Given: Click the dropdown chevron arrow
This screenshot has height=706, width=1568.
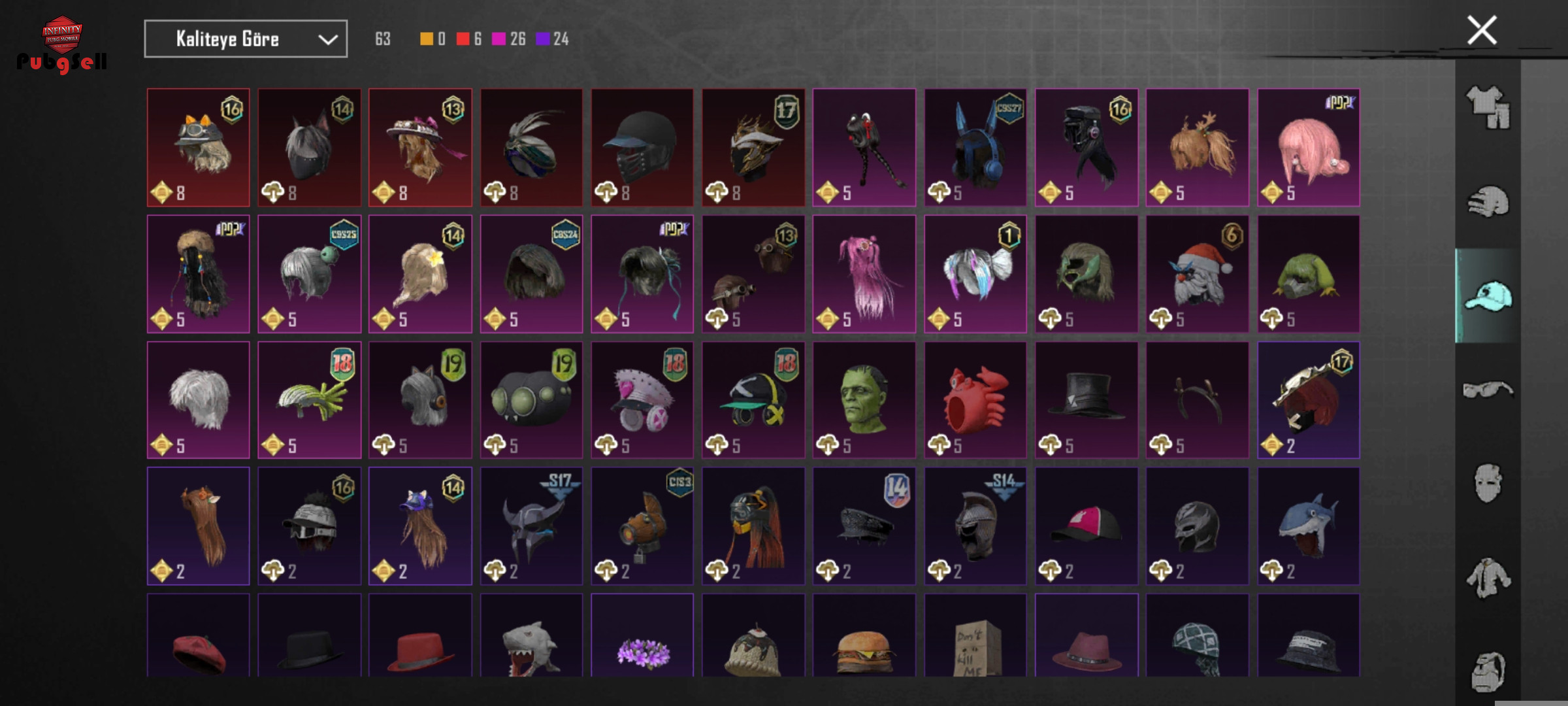Looking at the screenshot, I should (327, 40).
